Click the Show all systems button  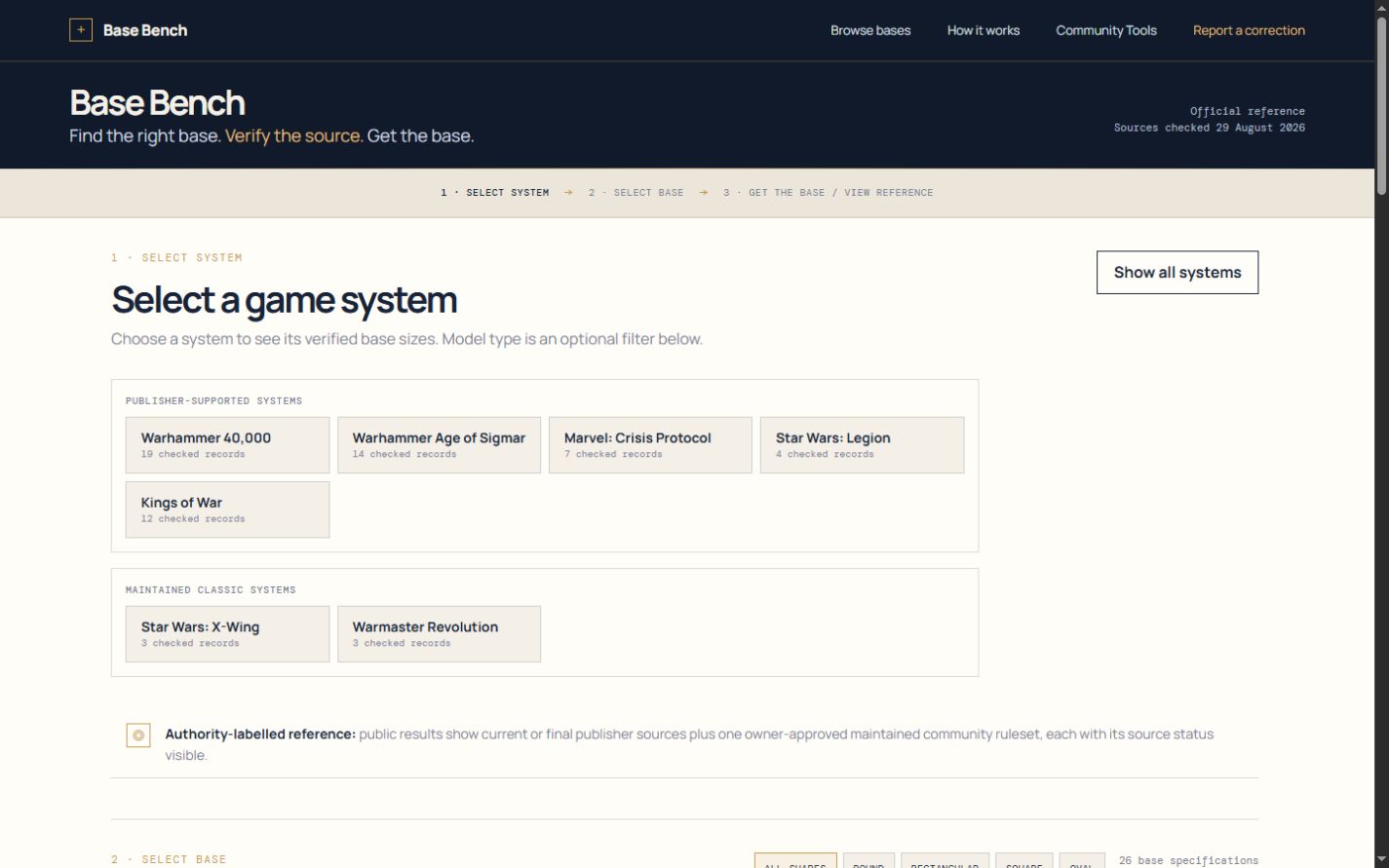1177,273
